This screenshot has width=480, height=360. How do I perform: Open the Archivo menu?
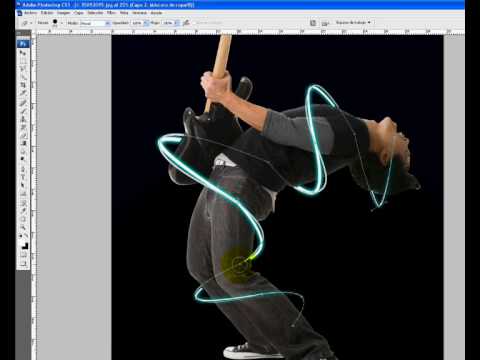click(31, 13)
